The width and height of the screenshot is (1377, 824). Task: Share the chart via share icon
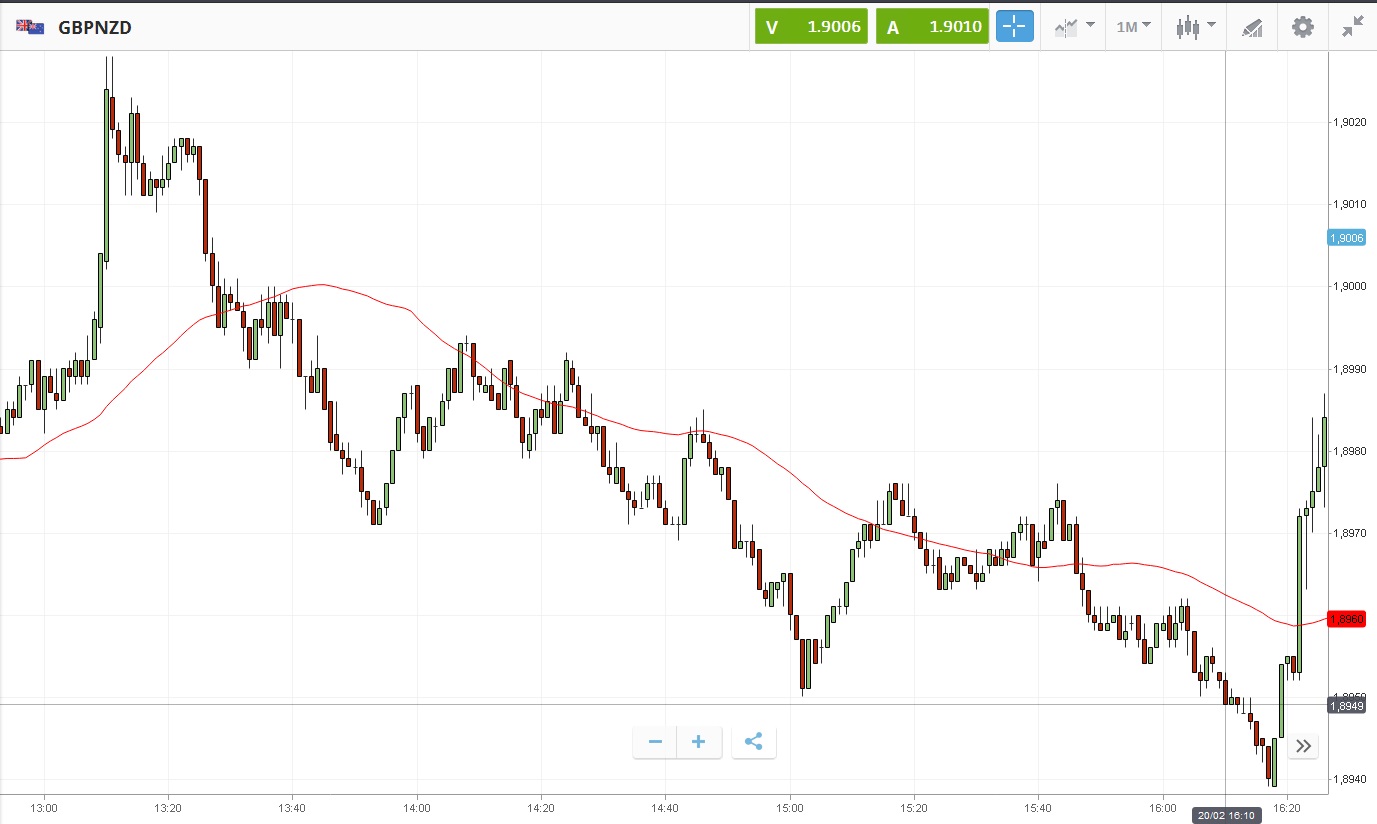pos(754,742)
